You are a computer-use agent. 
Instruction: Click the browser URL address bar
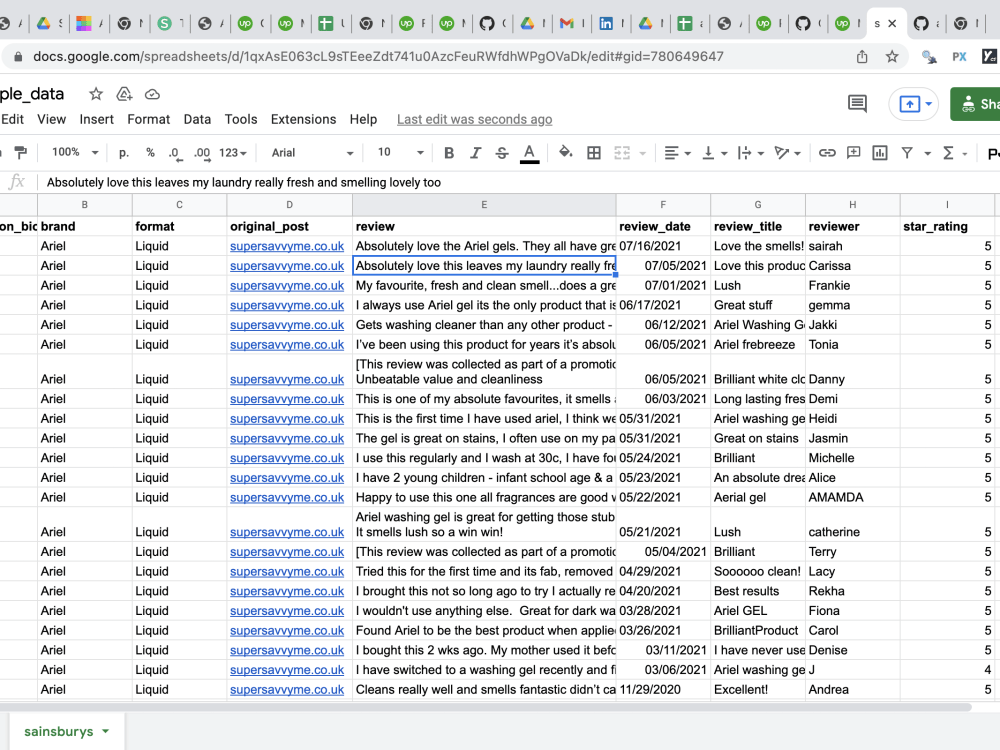coord(378,57)
